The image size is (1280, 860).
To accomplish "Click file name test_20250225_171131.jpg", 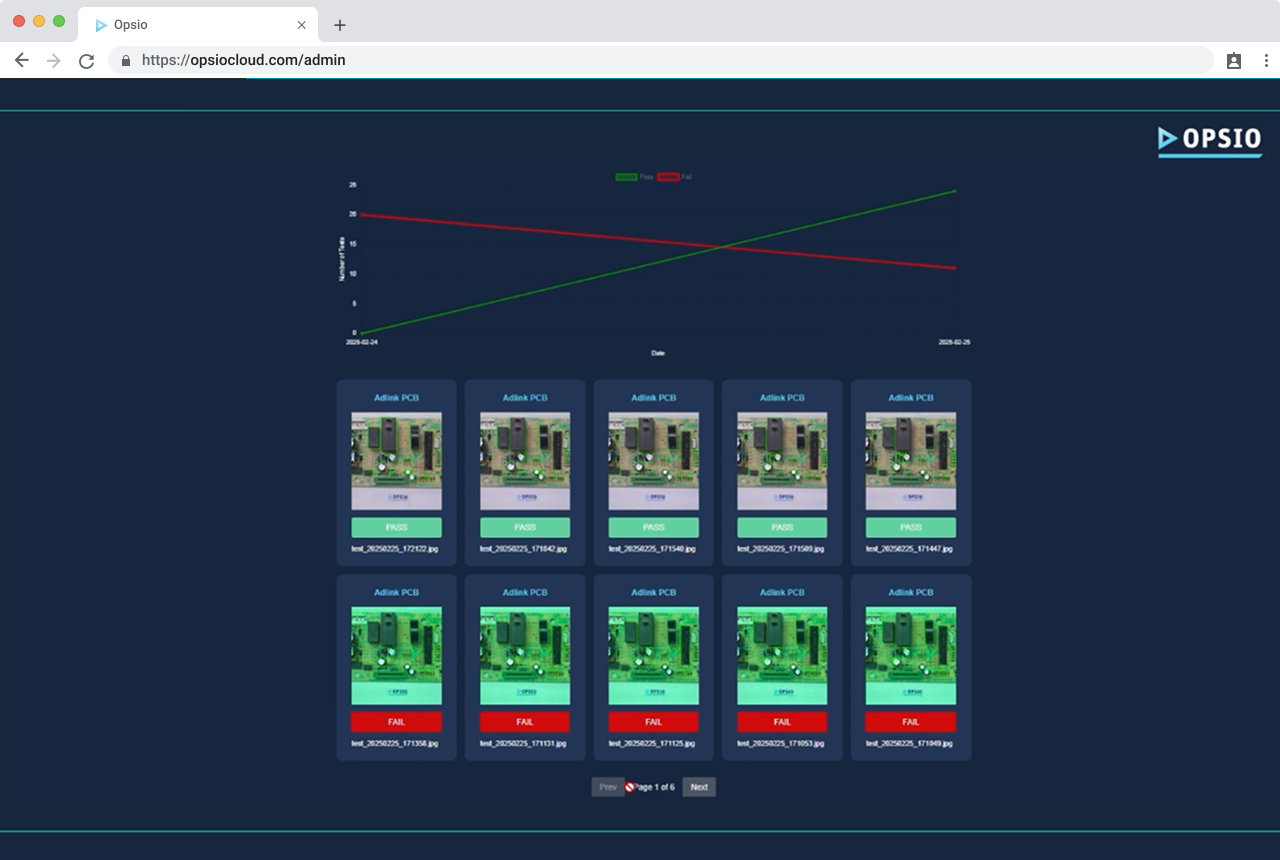I will click(524, 744).
